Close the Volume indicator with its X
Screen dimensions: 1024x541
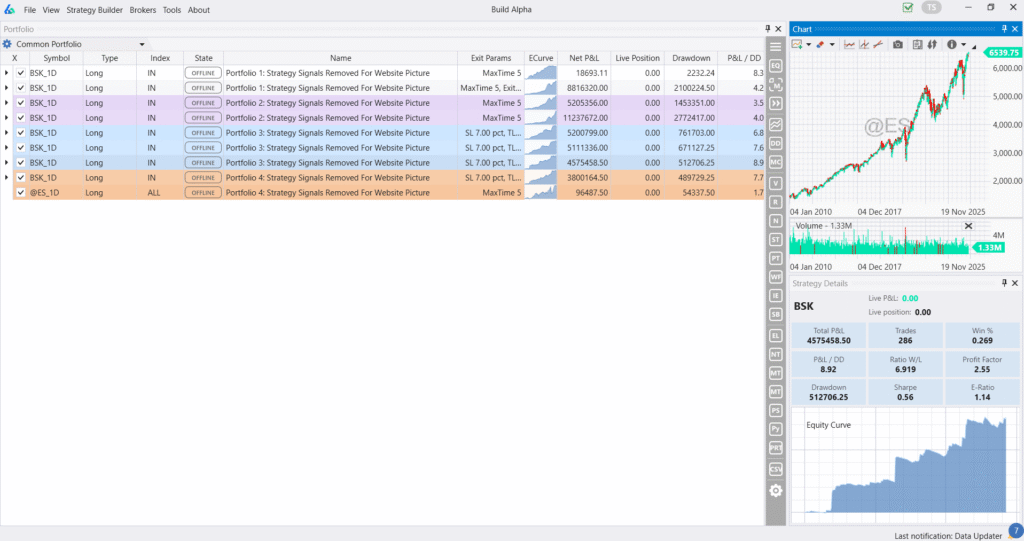(968, 226)
